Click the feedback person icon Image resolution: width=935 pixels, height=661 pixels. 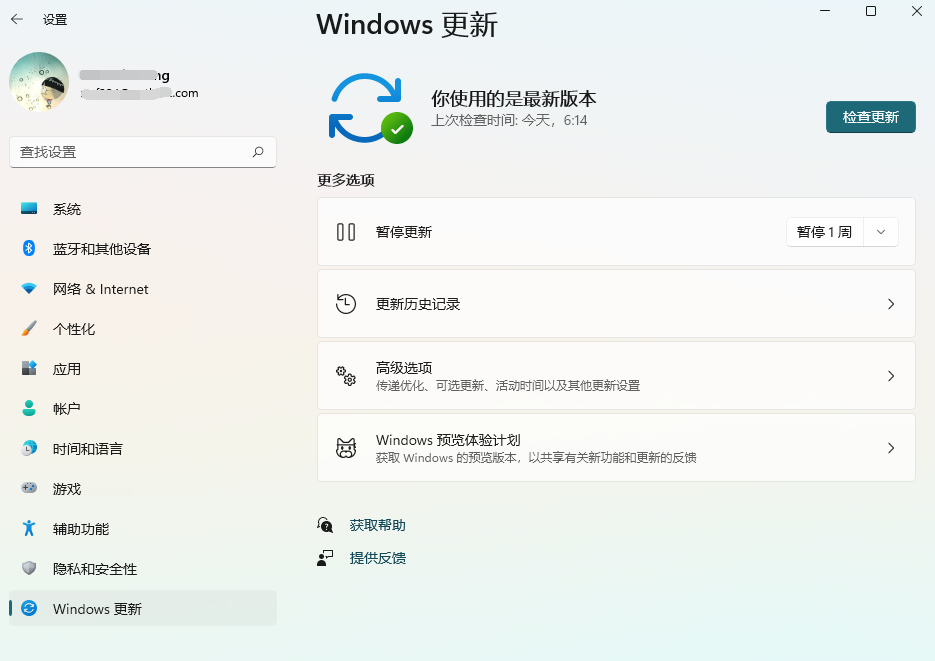click(x=325, y=558)
